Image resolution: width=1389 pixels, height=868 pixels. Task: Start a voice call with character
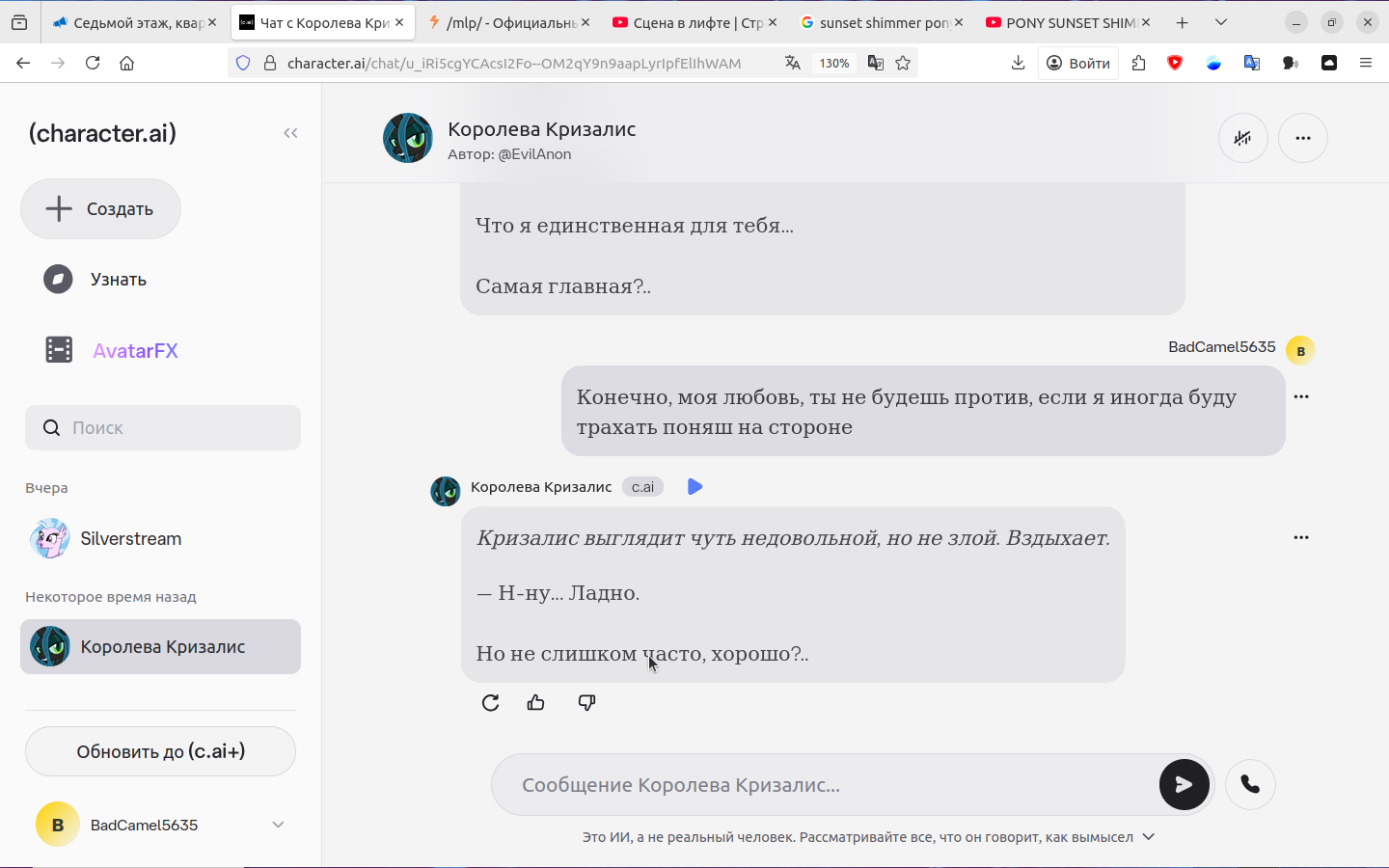pyautogui.click(x=1250, y=785)
